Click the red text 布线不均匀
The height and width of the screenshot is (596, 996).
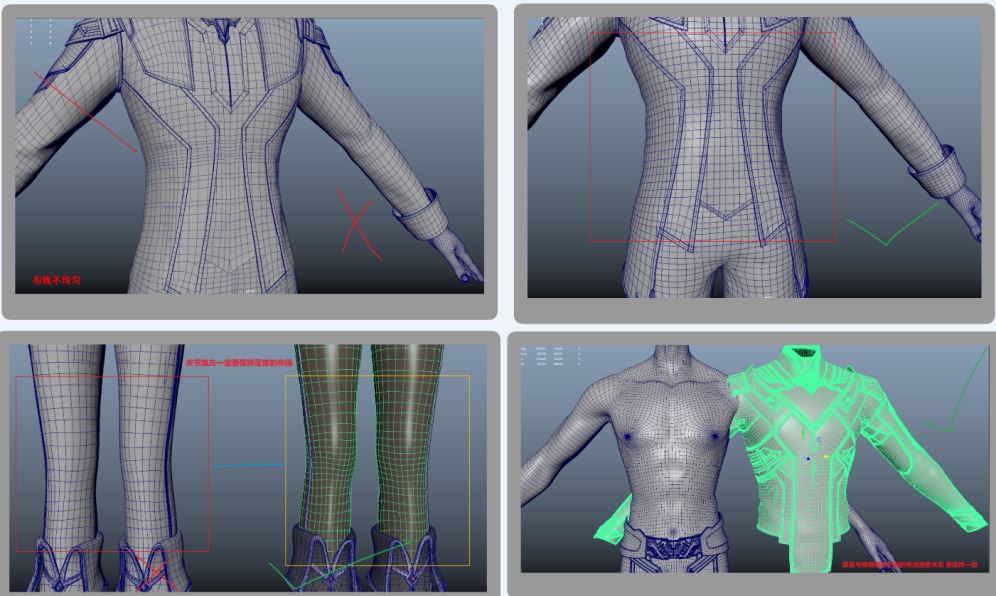(56, 280)
